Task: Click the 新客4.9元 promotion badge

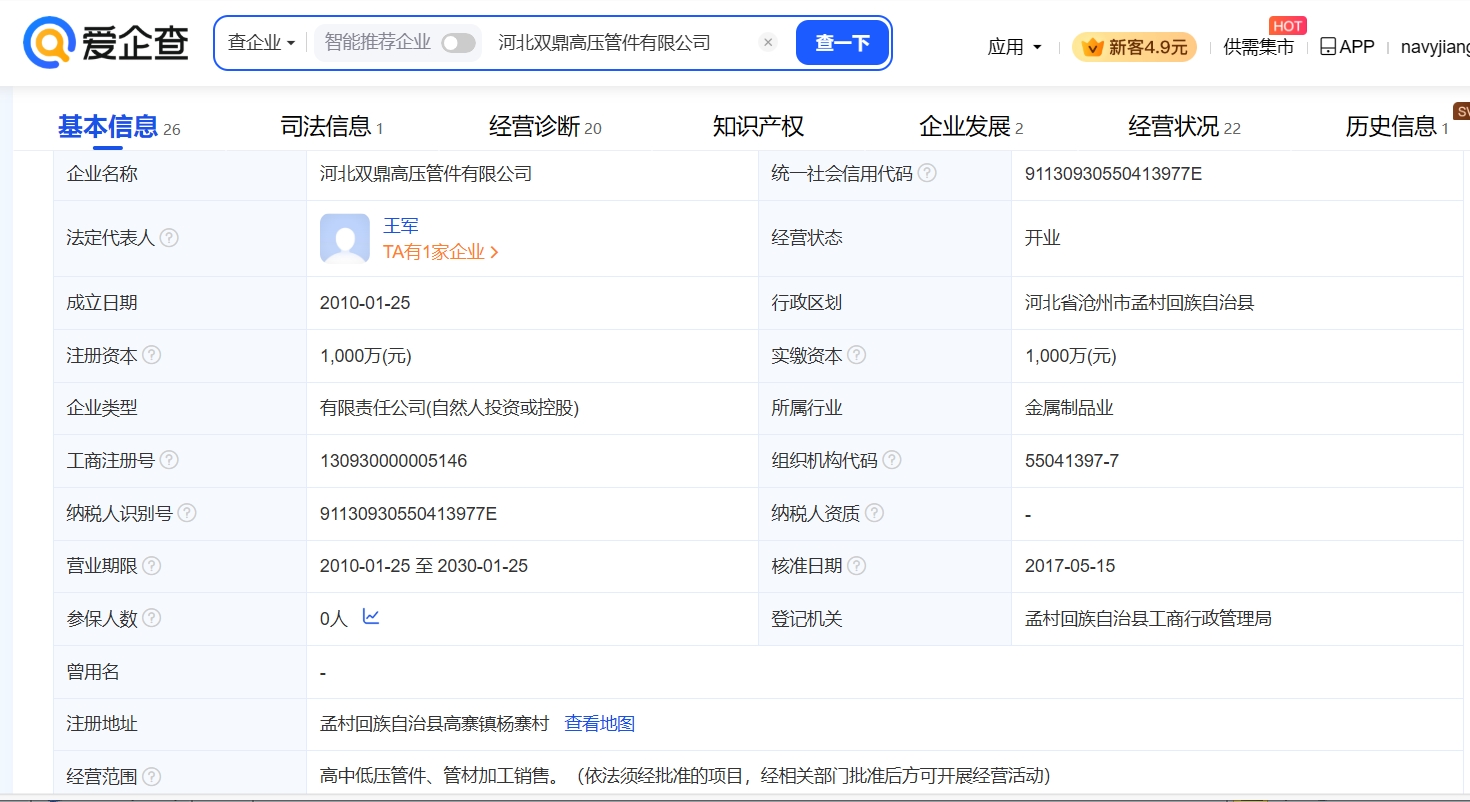Action: [x=1134, y=47]
